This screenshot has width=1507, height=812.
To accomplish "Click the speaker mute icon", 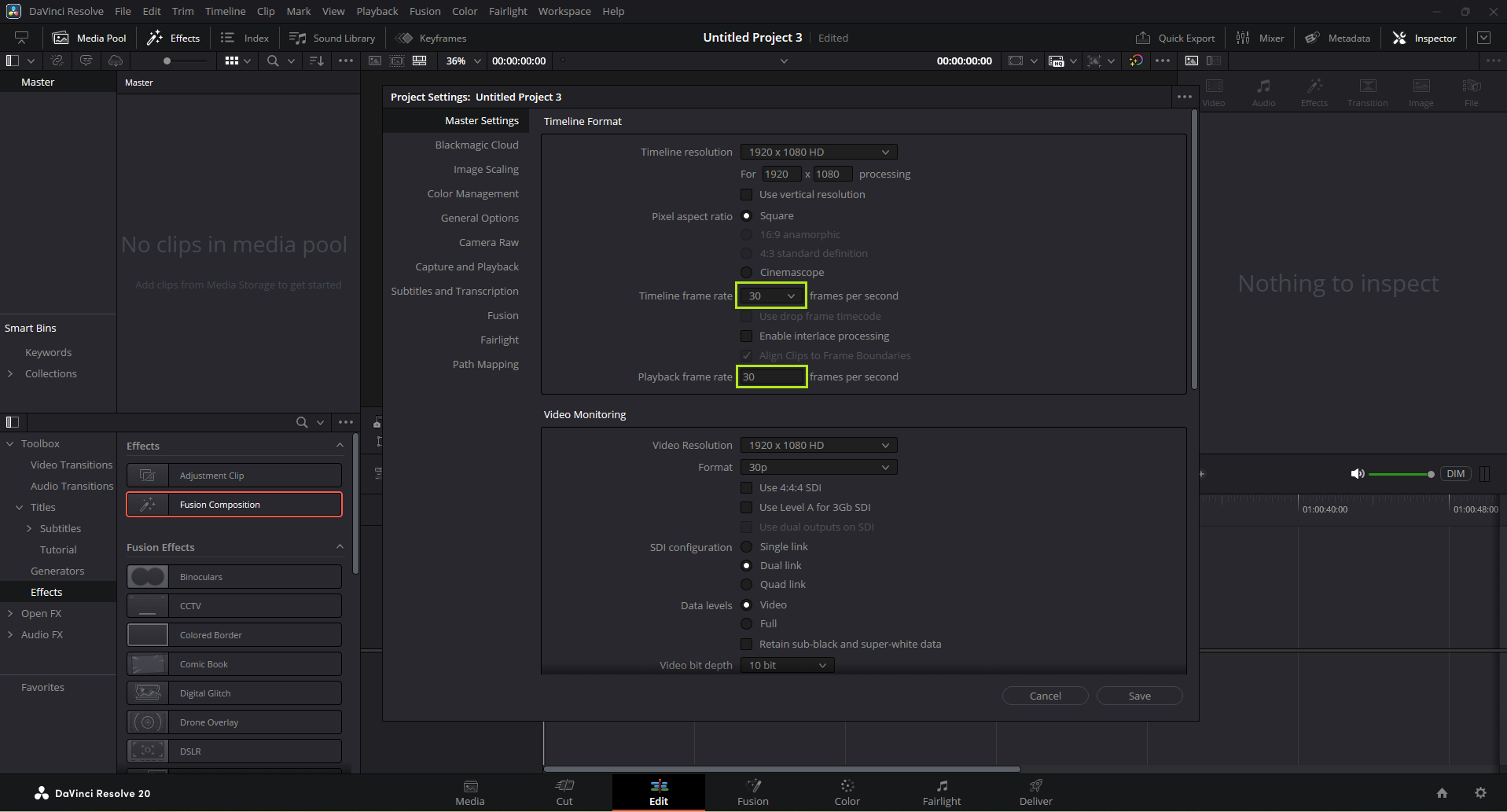I will (1357, 474).
